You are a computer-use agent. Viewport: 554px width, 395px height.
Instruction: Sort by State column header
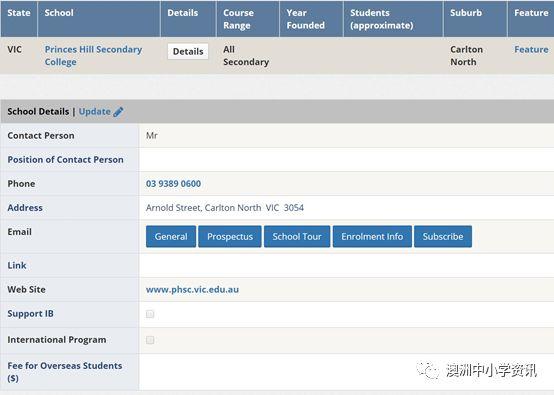coord(19,19)
